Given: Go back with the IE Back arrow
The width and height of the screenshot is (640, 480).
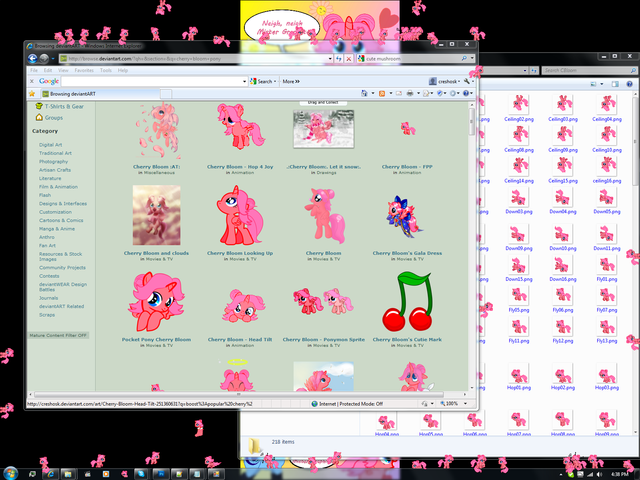Looking at the screenshot, I should tap(33, 59).
